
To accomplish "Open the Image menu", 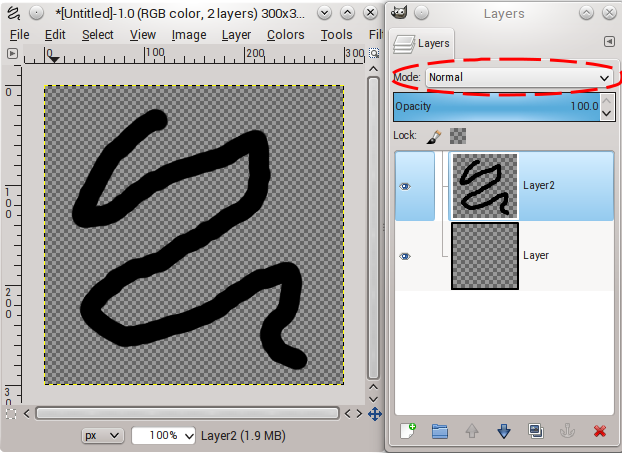I will click(189, 35).
